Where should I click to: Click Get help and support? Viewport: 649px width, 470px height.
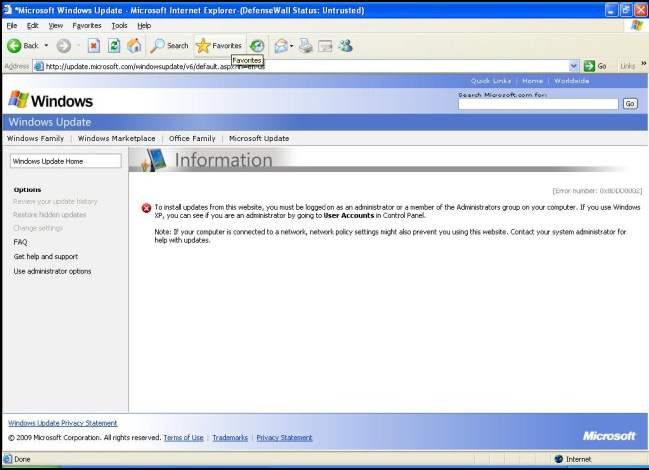click(x=46, y=257)
